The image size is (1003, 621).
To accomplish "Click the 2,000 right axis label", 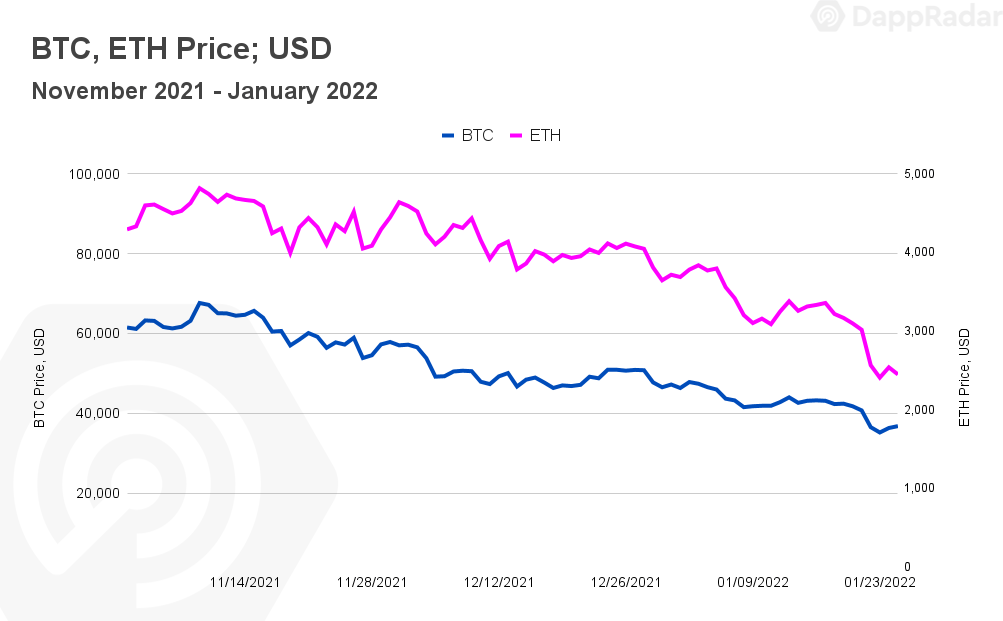I will [919, 410].
